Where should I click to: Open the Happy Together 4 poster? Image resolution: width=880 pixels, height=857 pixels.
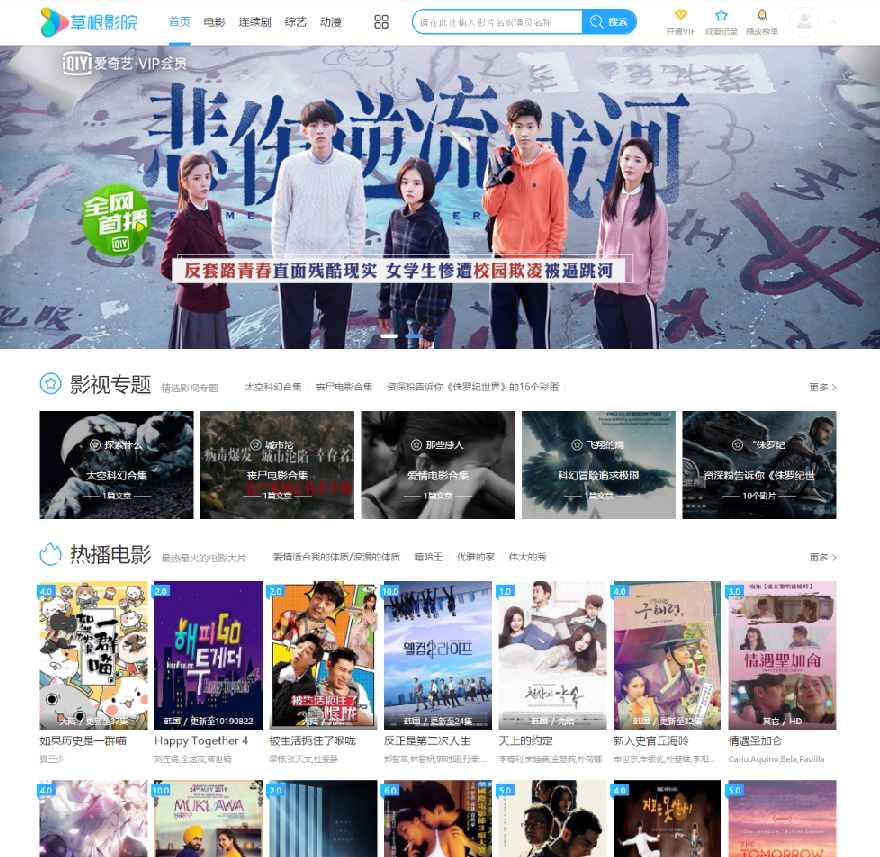(208, 656)
